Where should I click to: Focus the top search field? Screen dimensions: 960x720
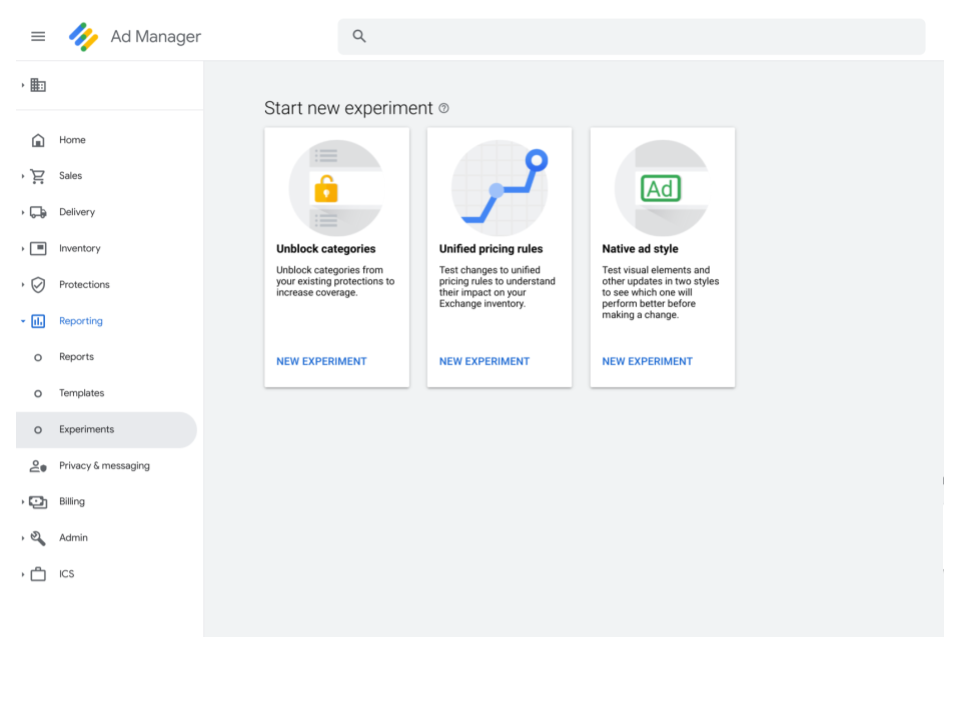pyautogui.click(x=631, y=37)
